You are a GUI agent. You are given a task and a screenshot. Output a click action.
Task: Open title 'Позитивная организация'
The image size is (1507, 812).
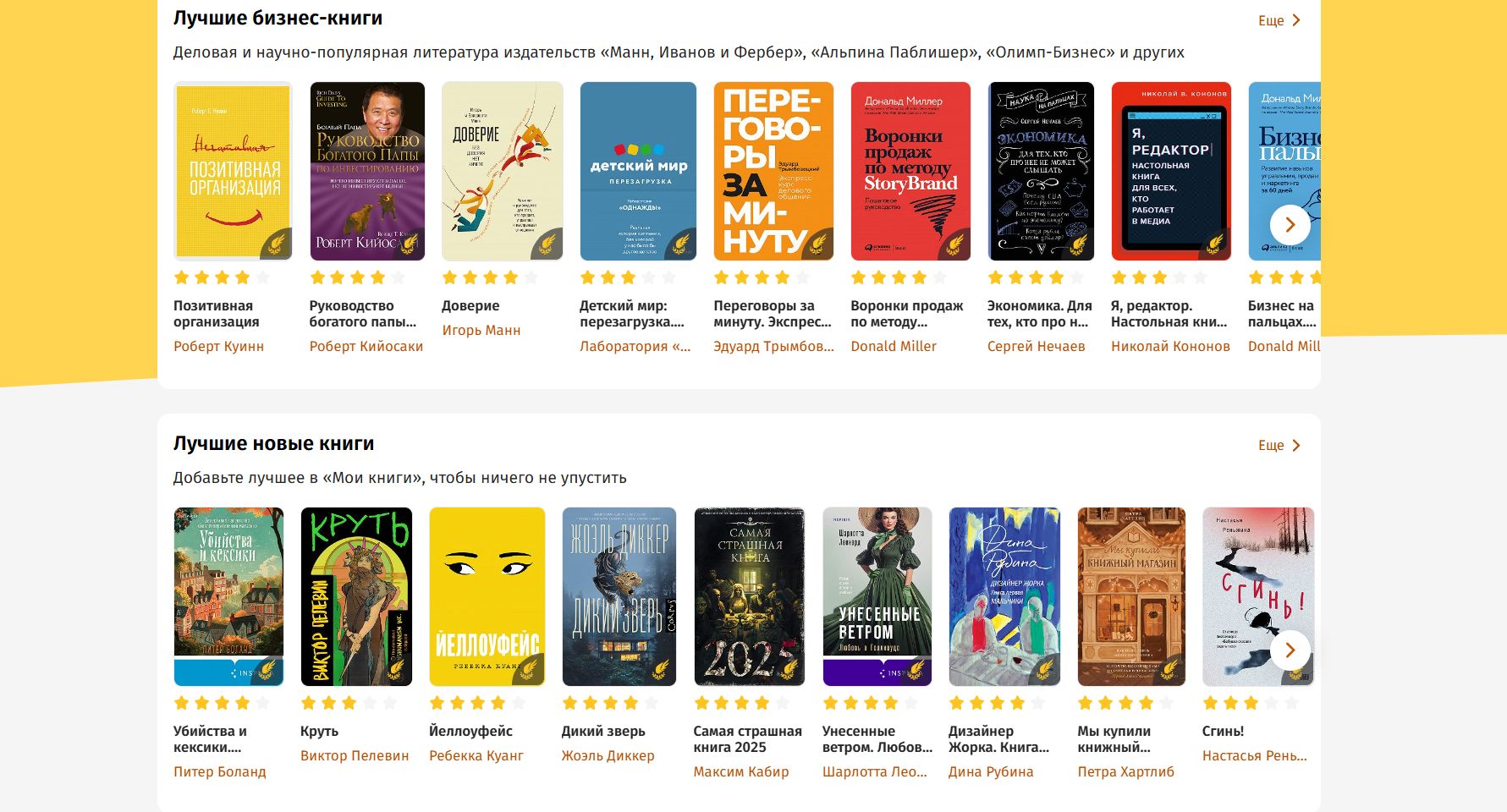click(217, 314)
